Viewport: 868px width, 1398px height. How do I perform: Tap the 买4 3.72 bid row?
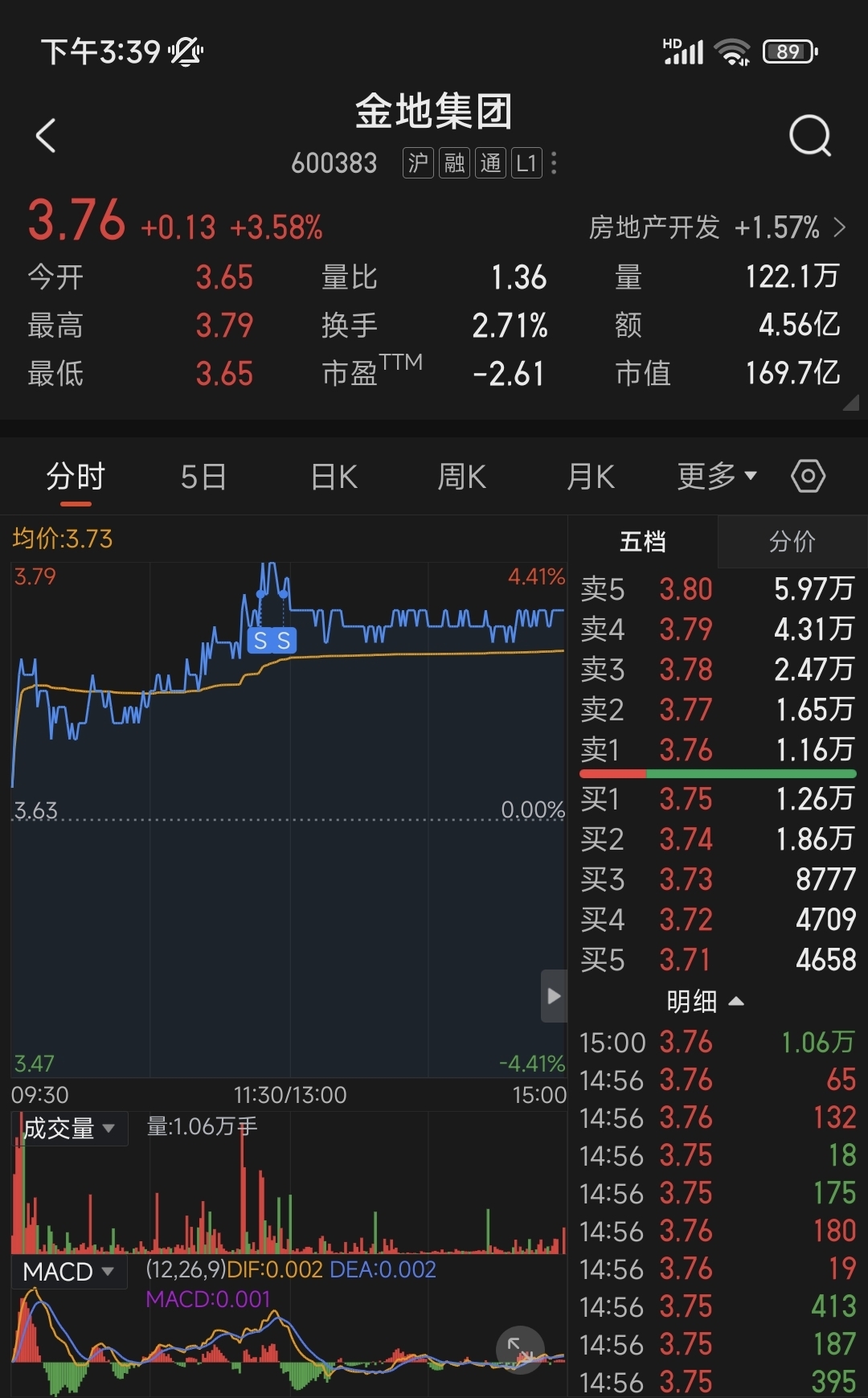pyautogui.click(x=718, y=919)
